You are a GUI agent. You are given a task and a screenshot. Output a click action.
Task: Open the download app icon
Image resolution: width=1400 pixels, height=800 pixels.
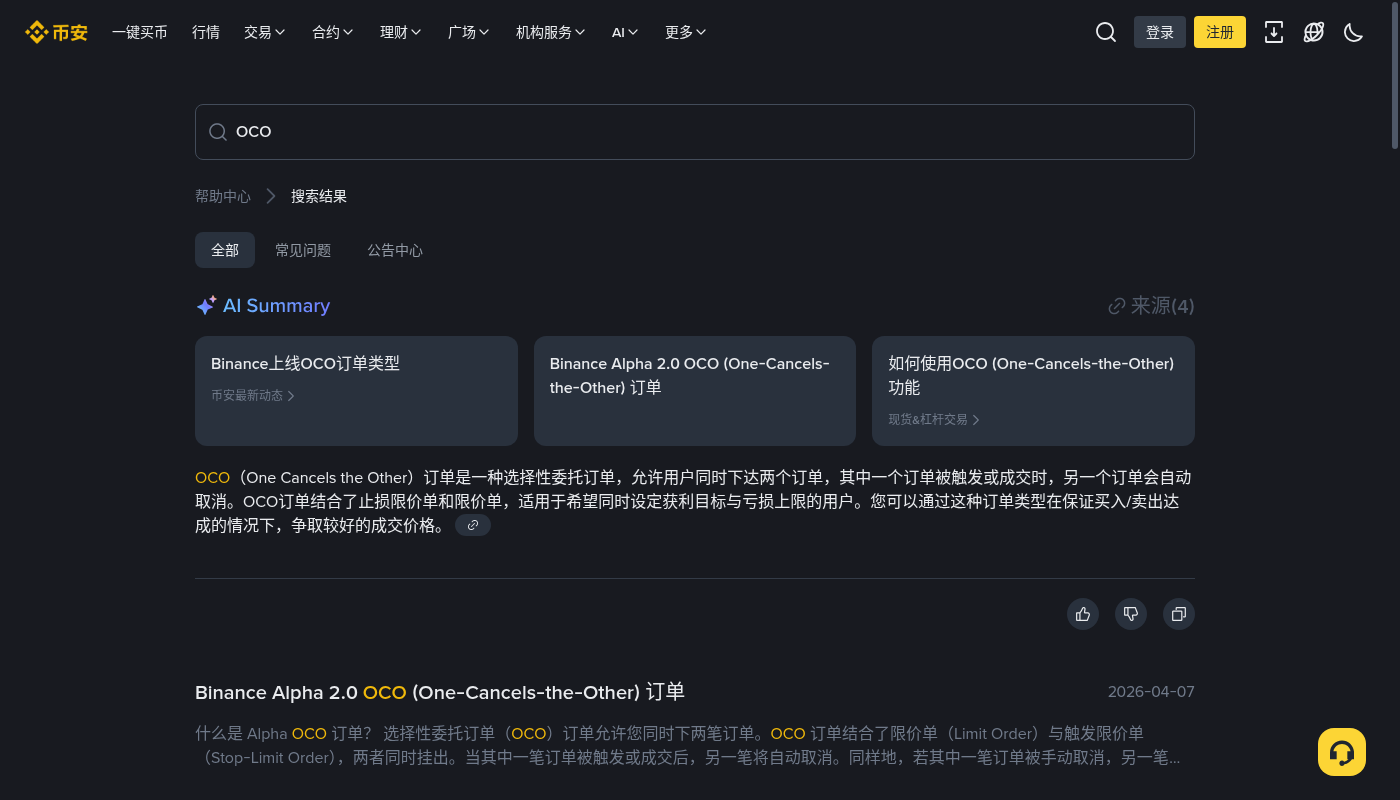(1274, 32)
